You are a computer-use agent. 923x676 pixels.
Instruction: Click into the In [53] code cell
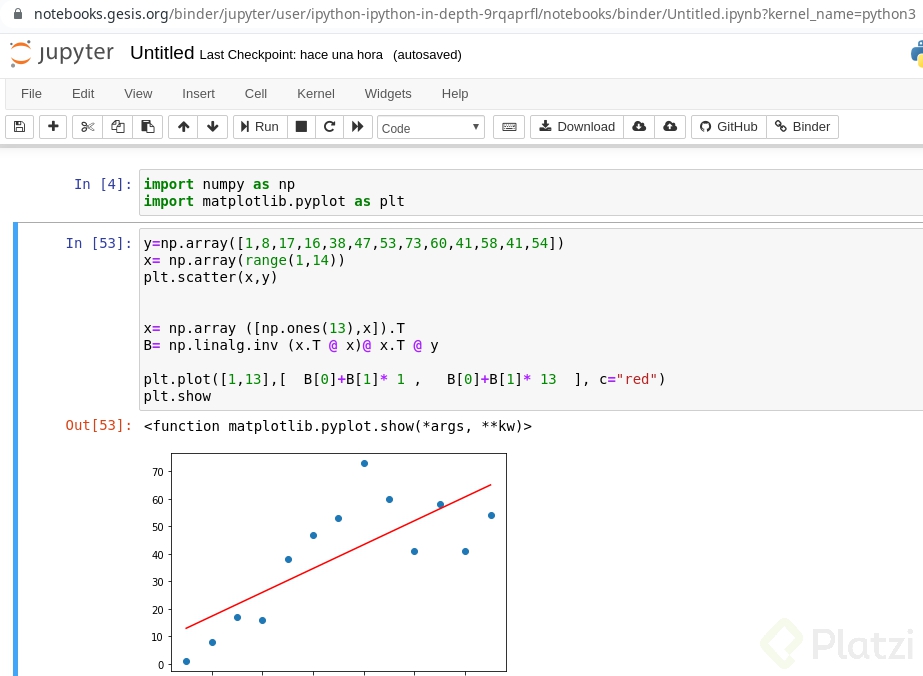click(x=533, y=319)
